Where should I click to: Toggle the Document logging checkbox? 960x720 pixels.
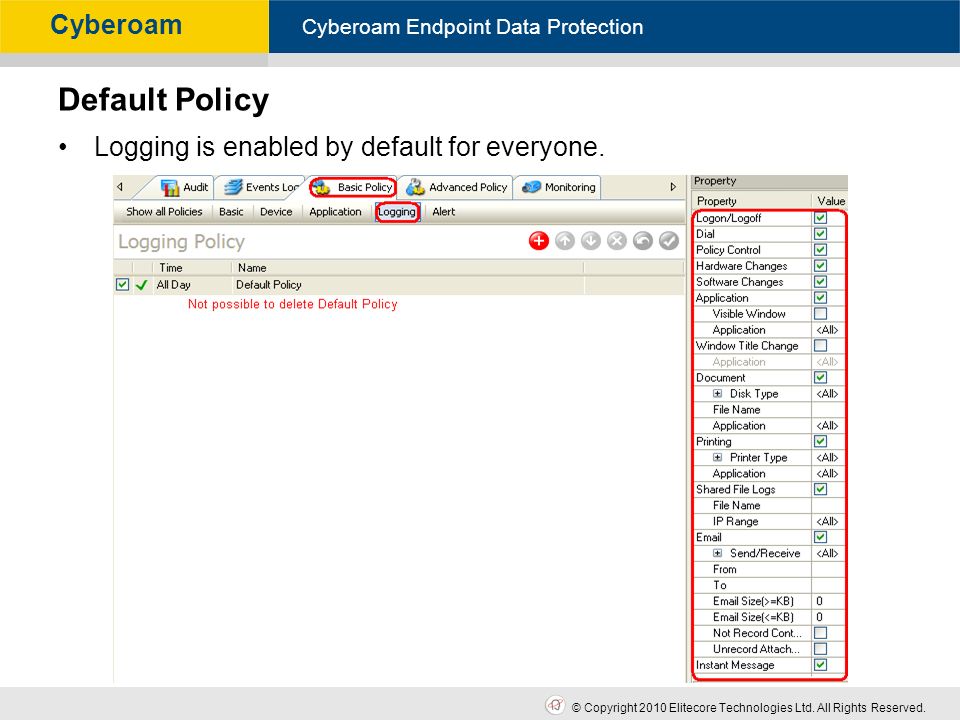coord(820,378)
